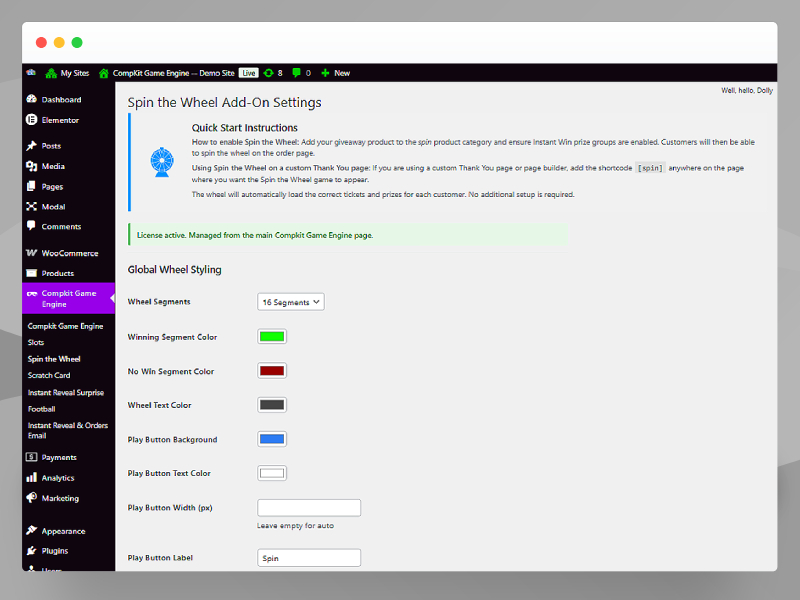Click the WooCommerce sidebar icon

[34, 252]
